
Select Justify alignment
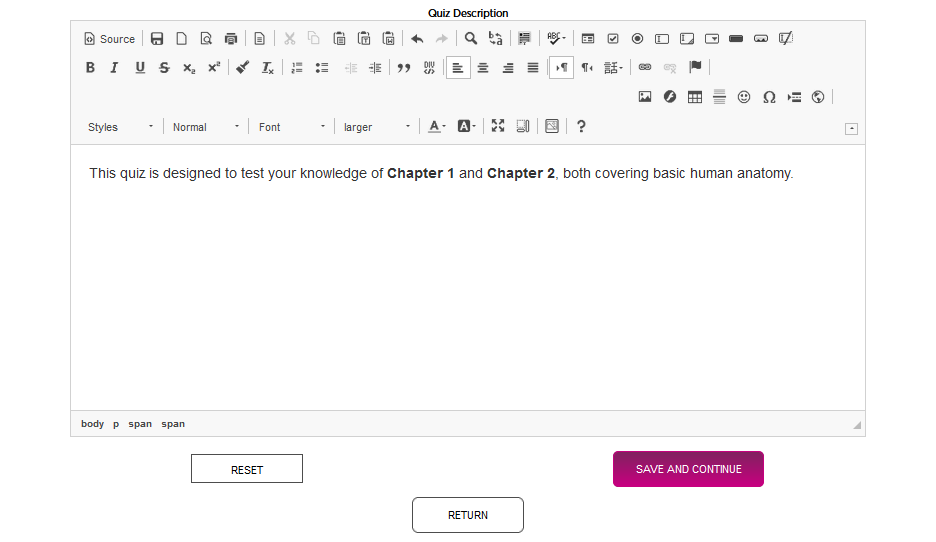(533, 67)
